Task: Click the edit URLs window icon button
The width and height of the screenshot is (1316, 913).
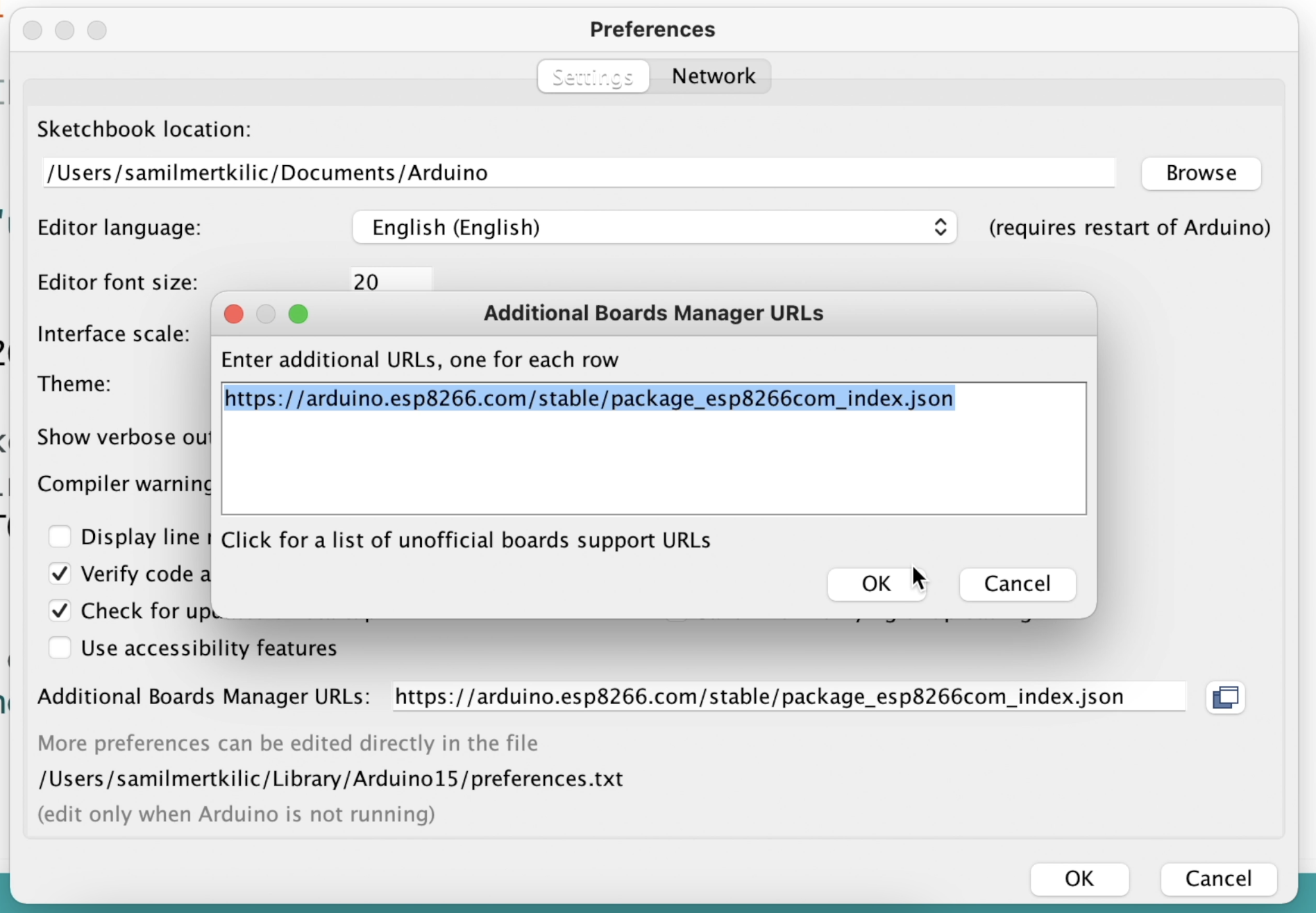Action: pyautogui.click(x=1225, y=697)
